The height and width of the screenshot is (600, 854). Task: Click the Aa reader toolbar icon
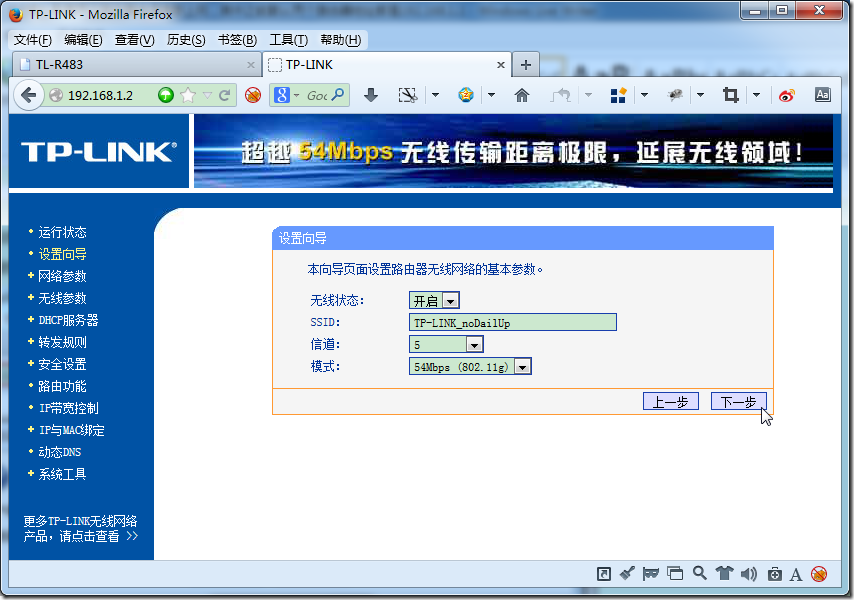point(822,95)
